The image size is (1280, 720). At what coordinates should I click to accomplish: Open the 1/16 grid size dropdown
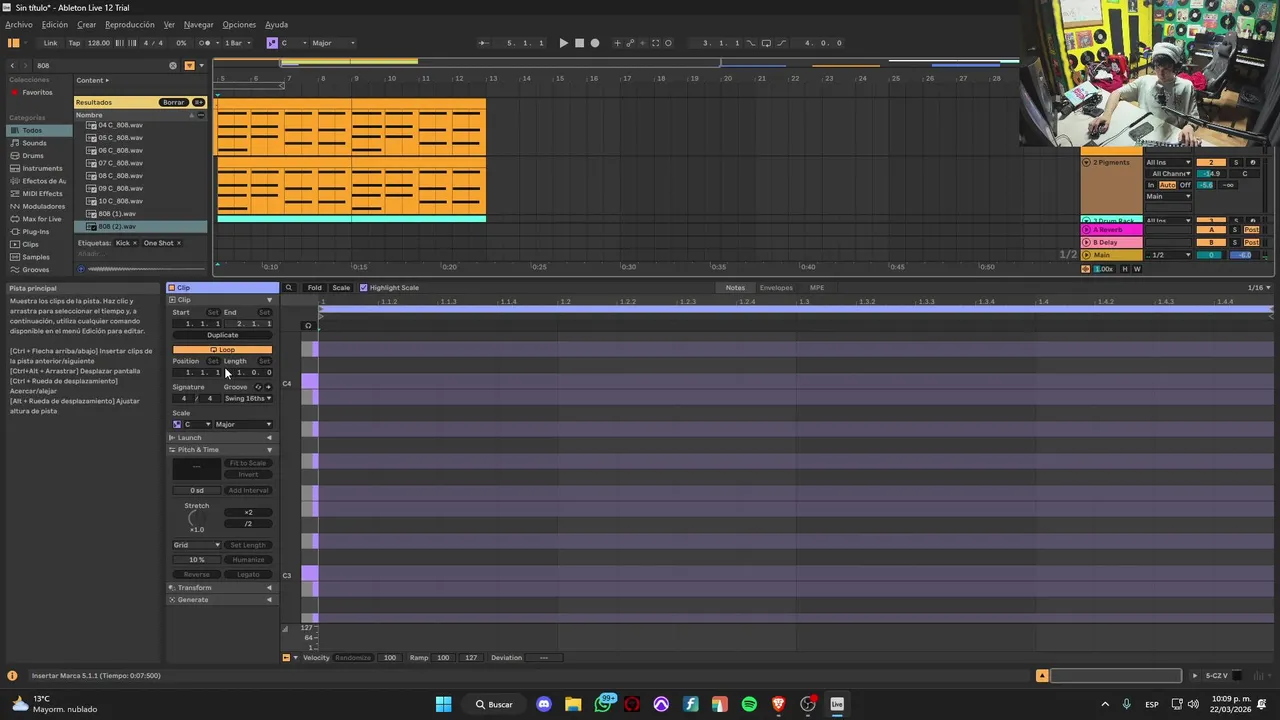coord(1259,288)
